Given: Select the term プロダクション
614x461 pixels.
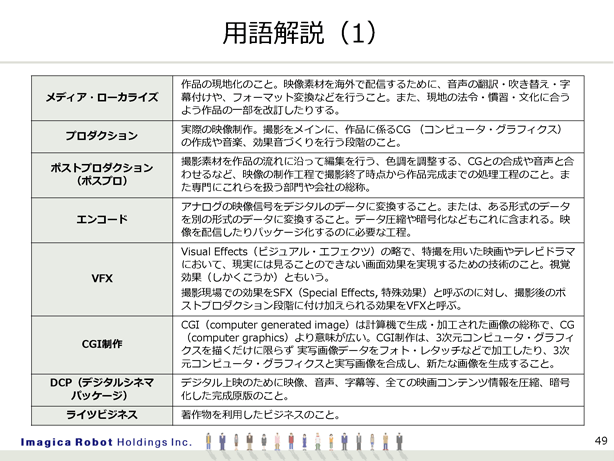Looking at the screenshot, I should pos(102,136).
